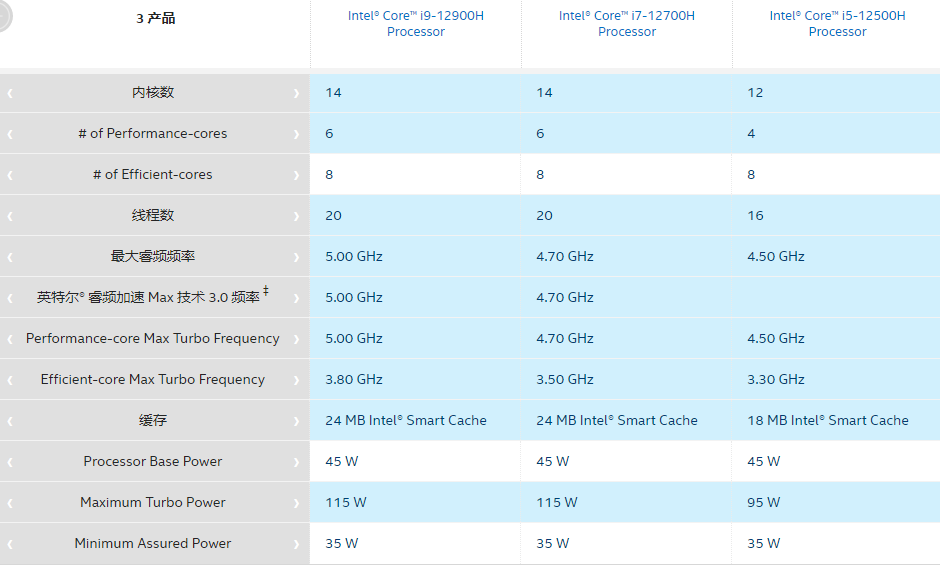
Task: Click i9-12900H 115 W maximum turbo power
Action: pos(346,502)
